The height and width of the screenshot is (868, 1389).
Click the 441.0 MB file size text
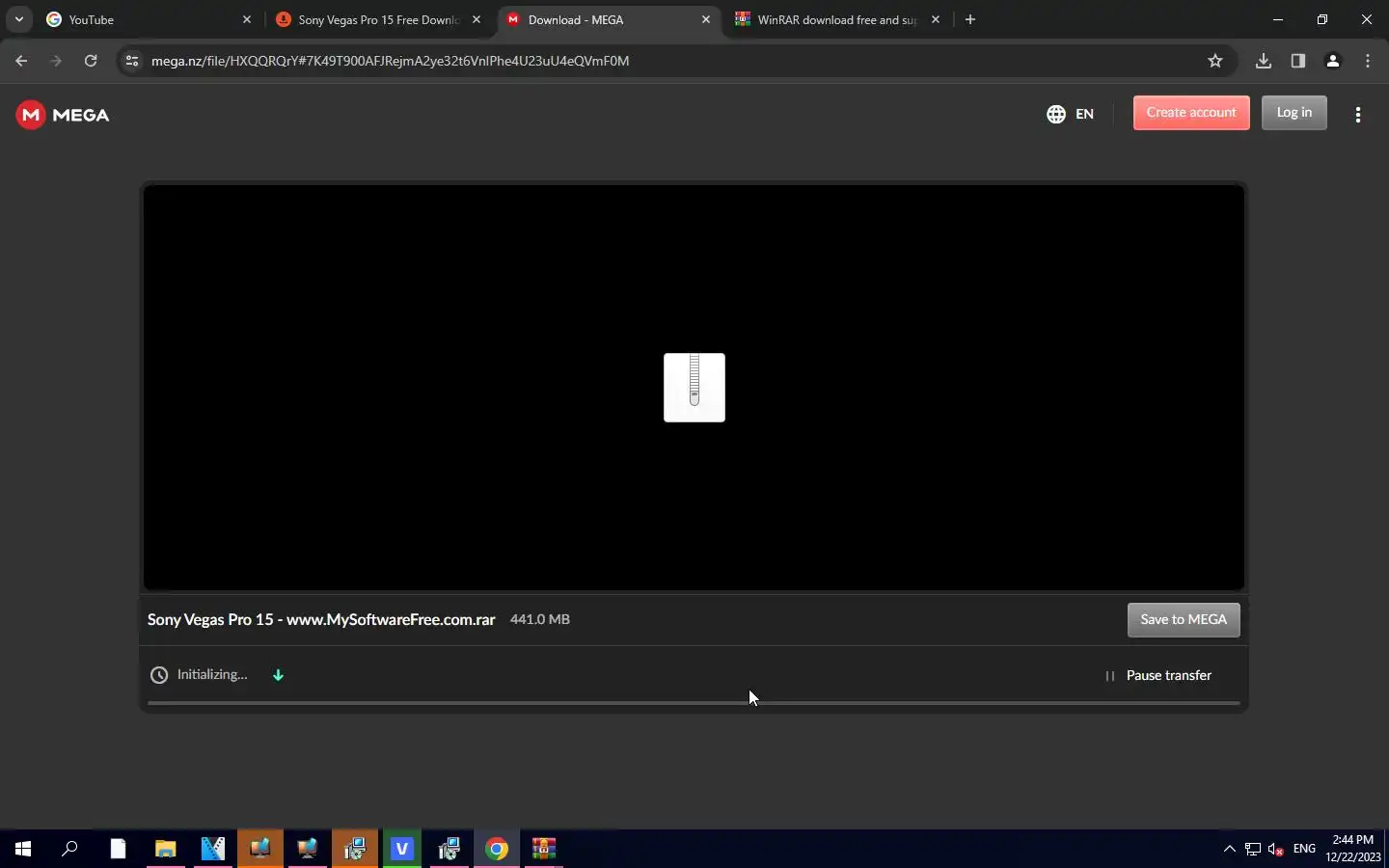click(540, 619)
